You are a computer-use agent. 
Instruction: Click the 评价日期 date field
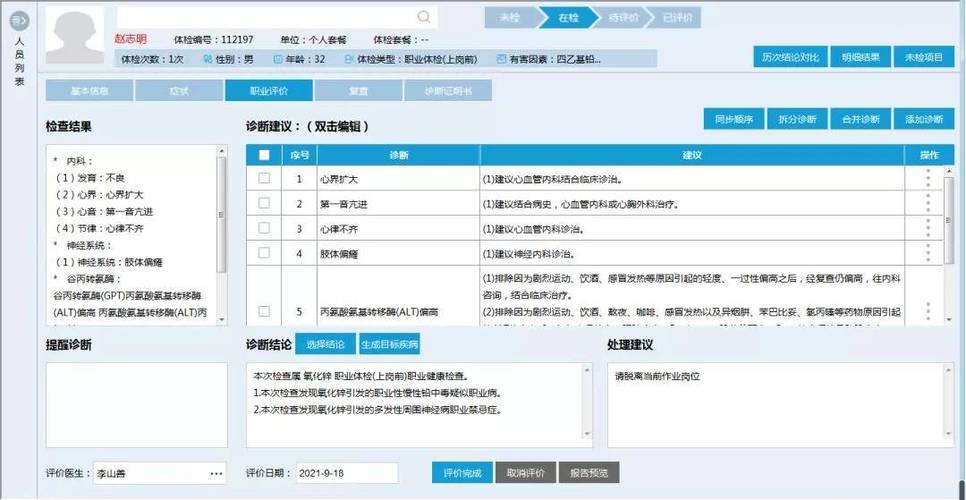point(347,474)
